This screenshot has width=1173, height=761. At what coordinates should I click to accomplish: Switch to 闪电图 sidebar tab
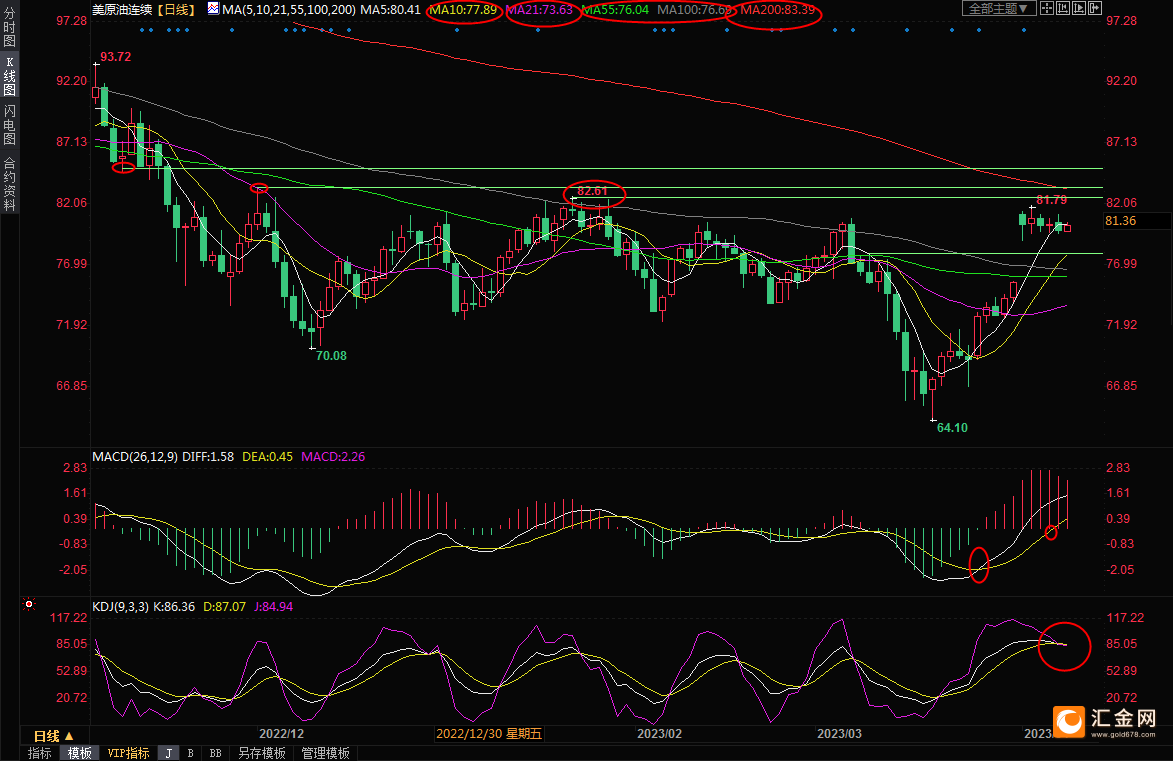[10, 124]
